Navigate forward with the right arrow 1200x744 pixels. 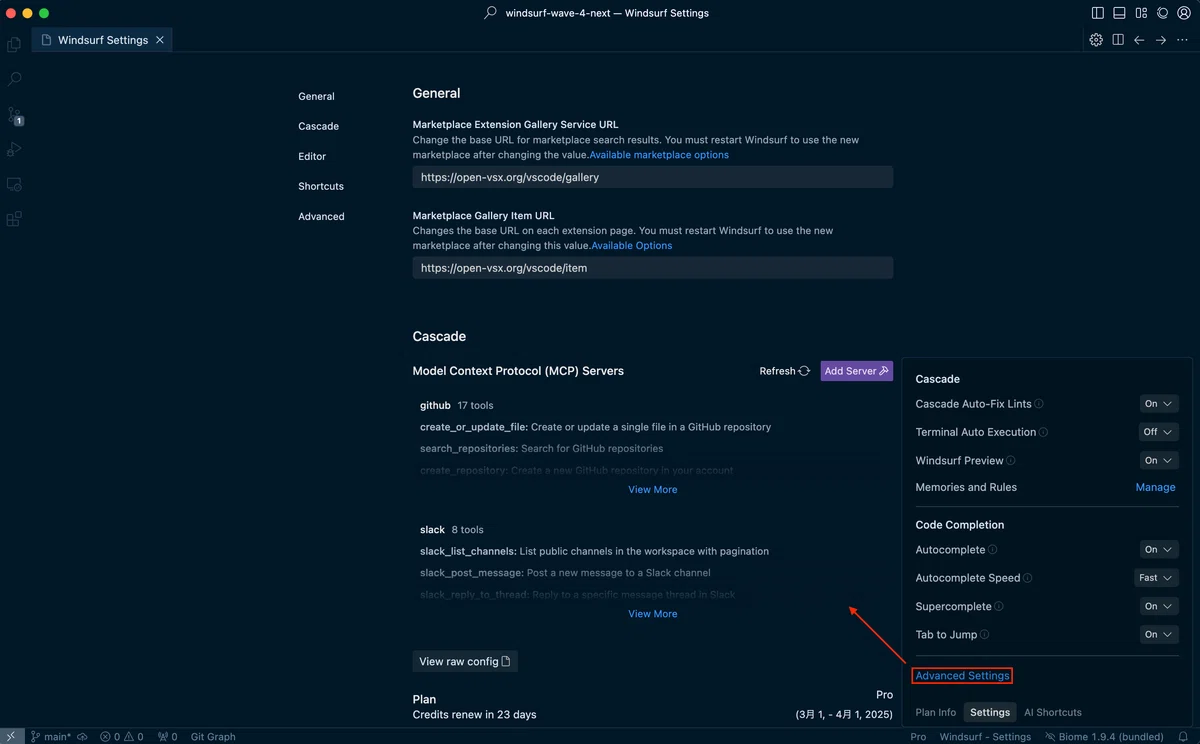(x=1161, y=40)
